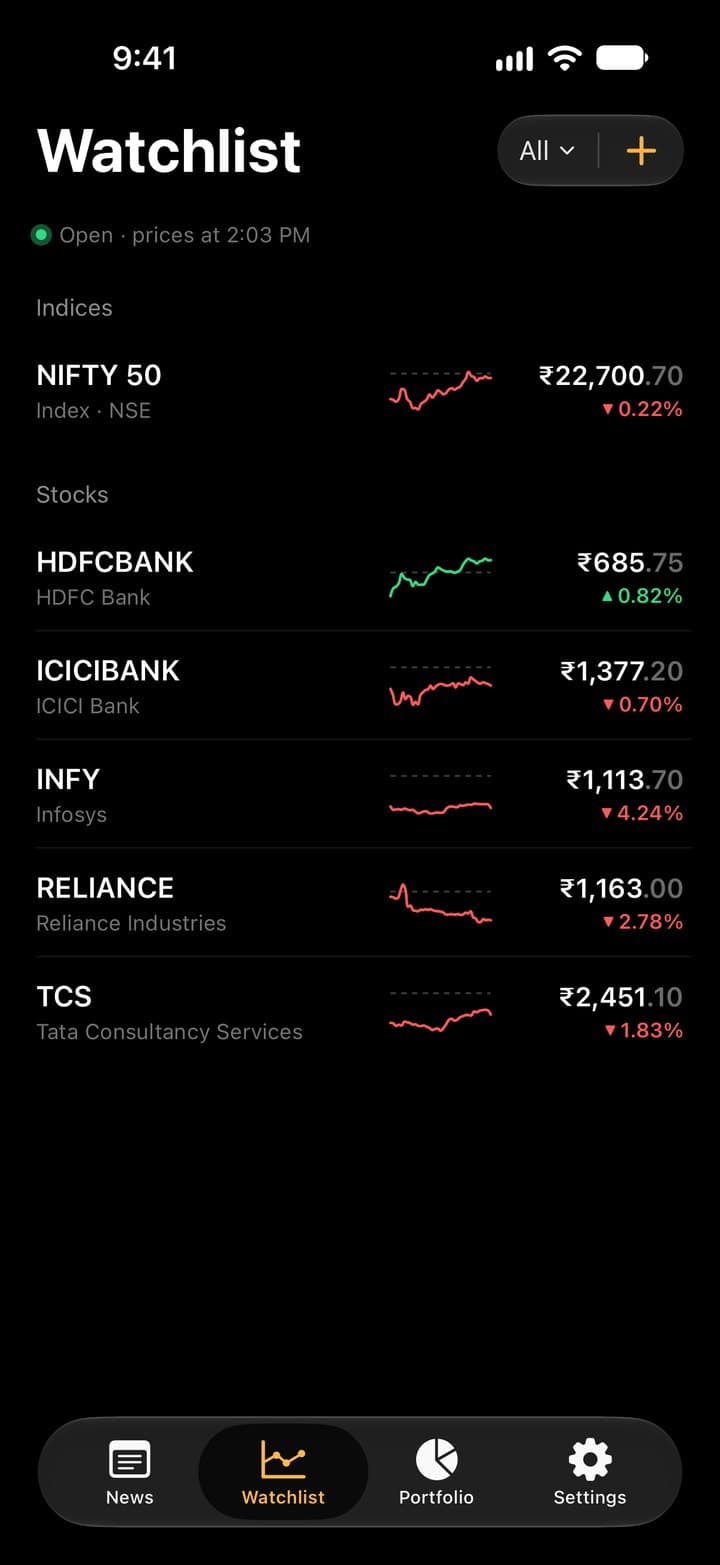
Task: Toggle TCS 1.83% change display
Action: tap(643, 1030)
